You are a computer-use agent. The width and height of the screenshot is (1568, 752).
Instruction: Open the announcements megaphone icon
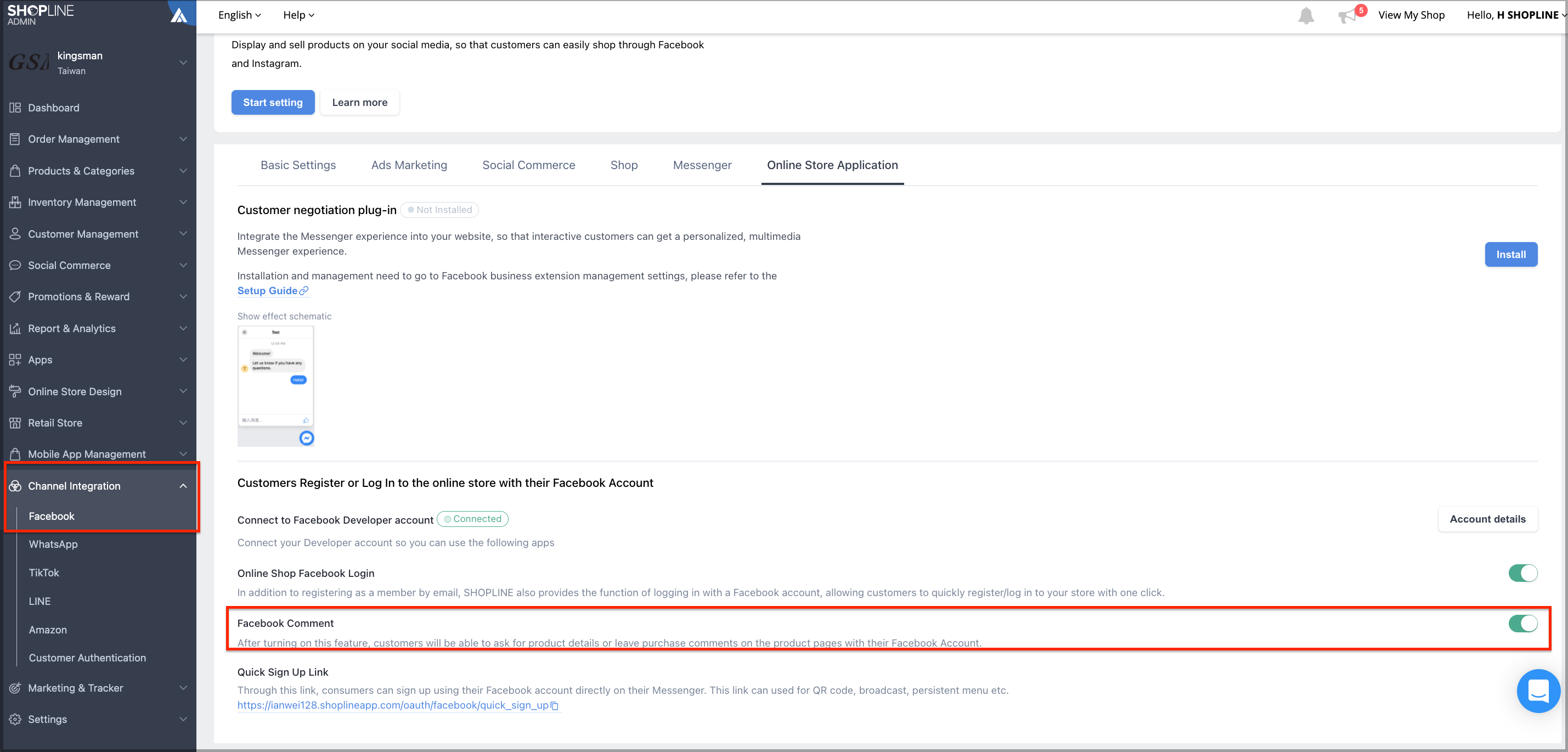1347,16
